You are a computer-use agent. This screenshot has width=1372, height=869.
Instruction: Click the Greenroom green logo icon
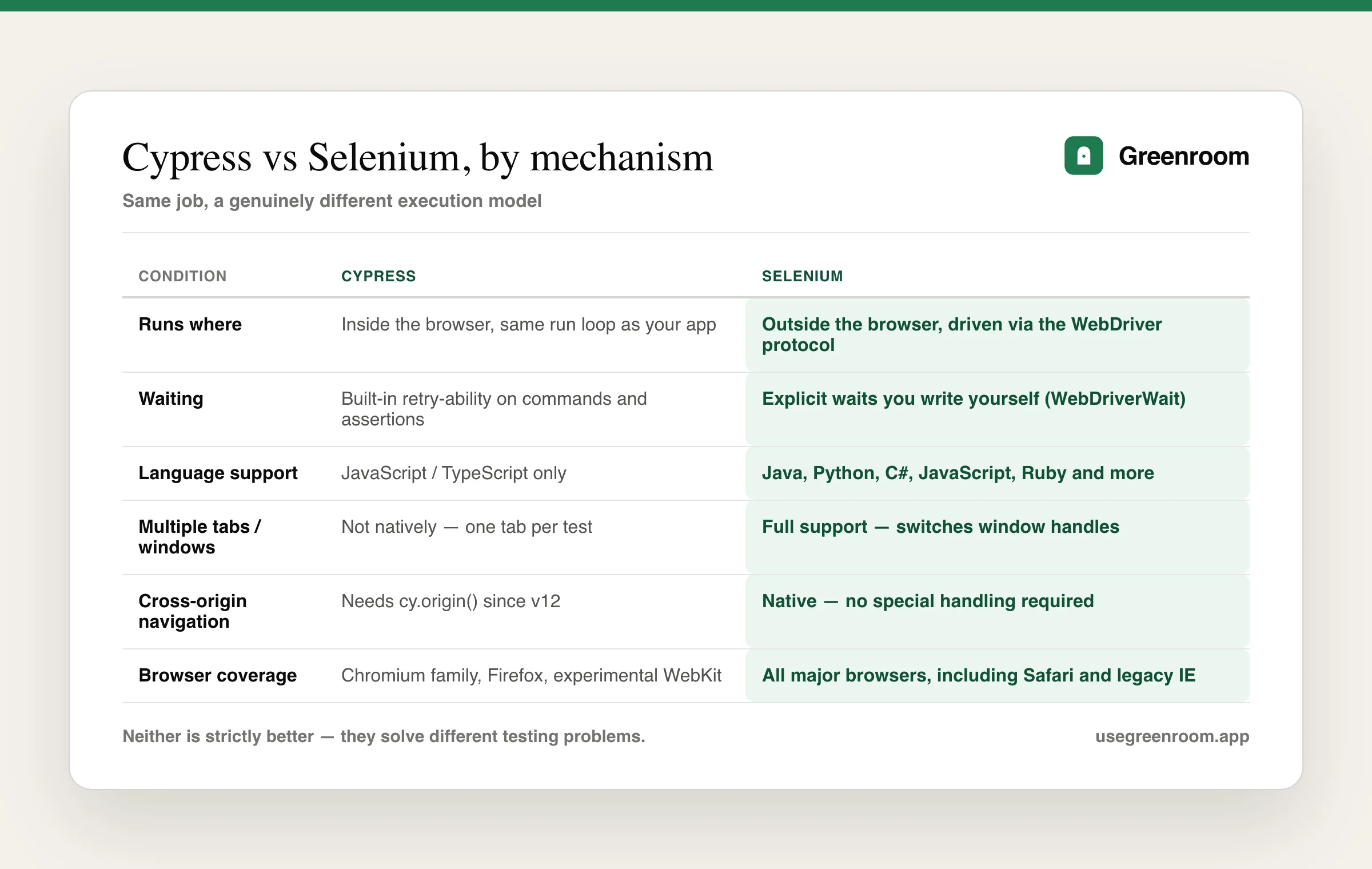coord(1083,156)
